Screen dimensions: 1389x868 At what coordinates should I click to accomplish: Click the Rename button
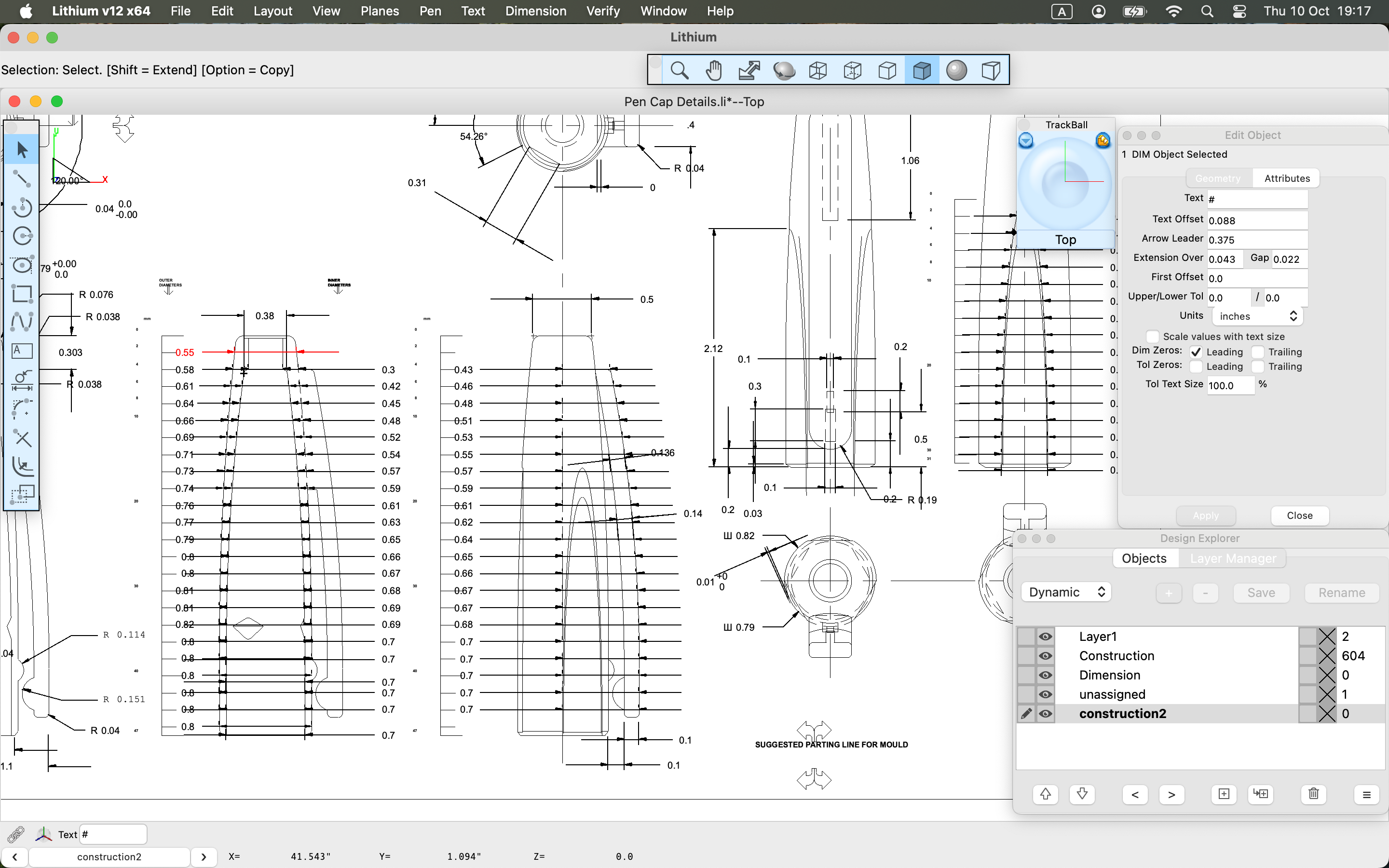pyautogui.click(x=1341, y=593)
